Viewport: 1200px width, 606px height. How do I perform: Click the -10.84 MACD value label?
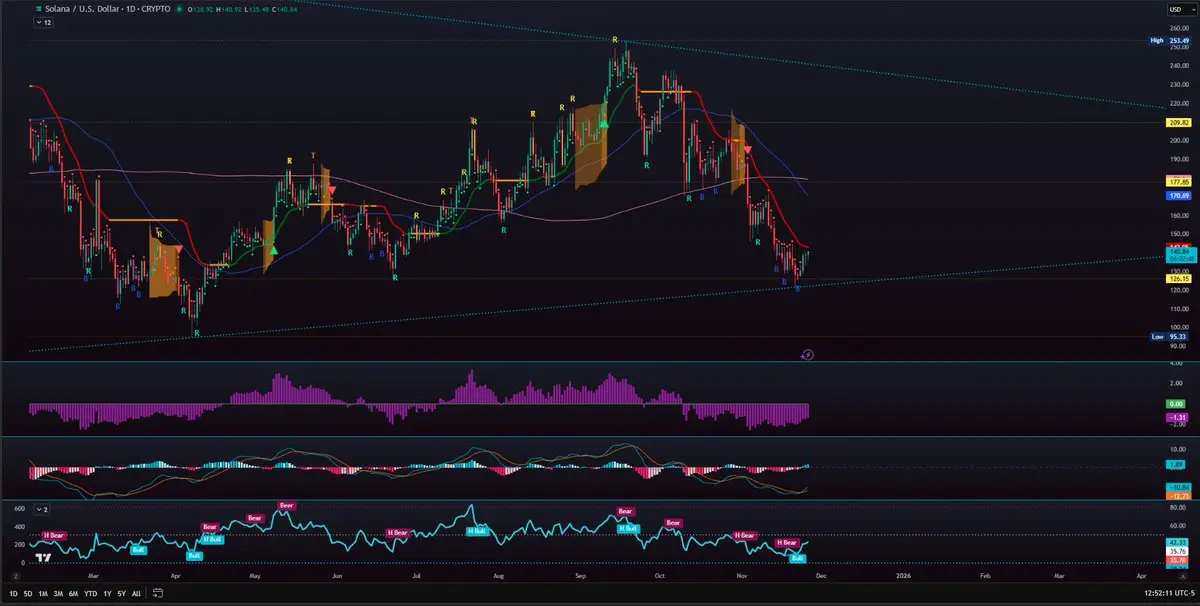pyautogui.click(x=1178, y=486)
